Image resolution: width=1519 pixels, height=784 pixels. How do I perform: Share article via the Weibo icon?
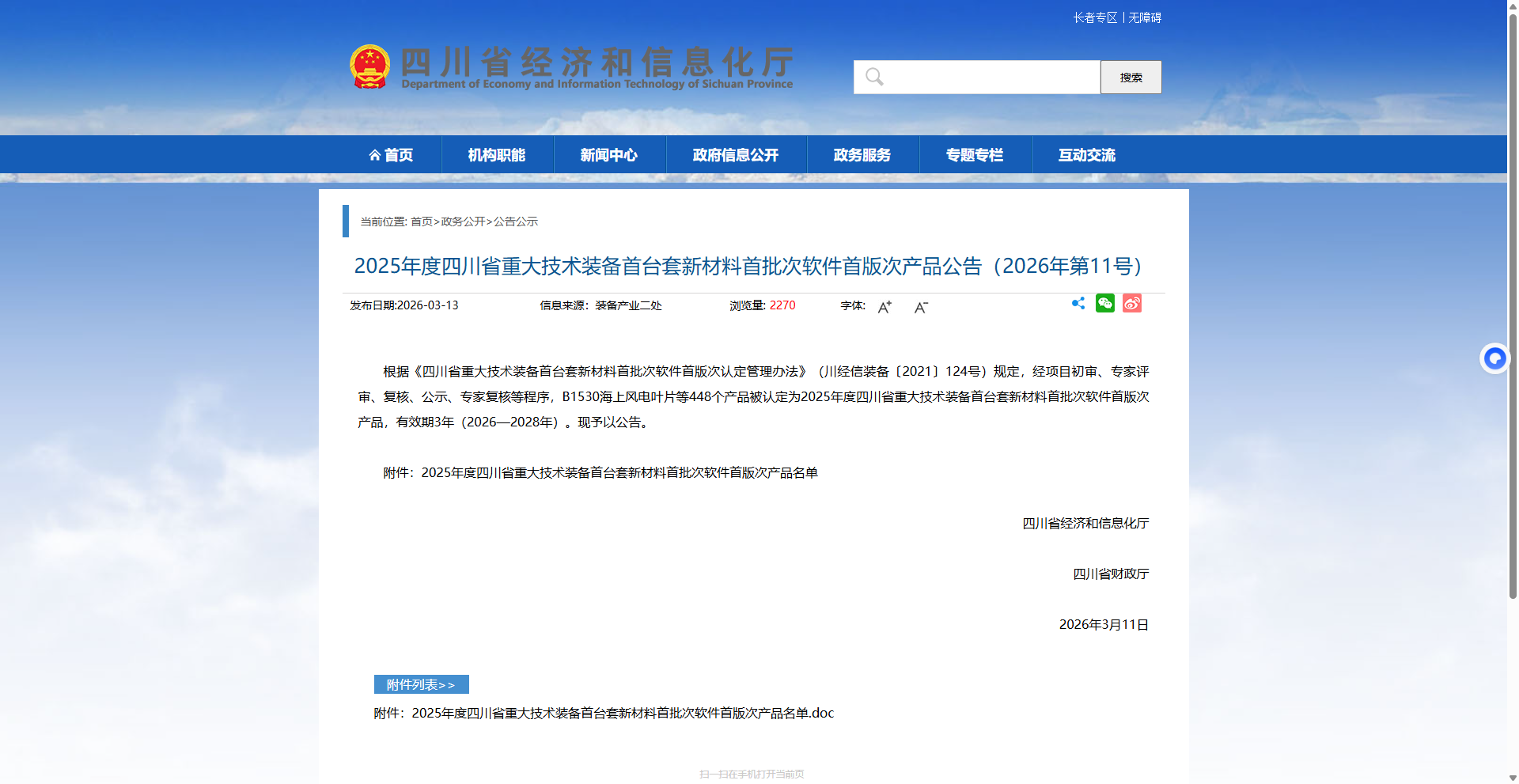click(1131, 304)
